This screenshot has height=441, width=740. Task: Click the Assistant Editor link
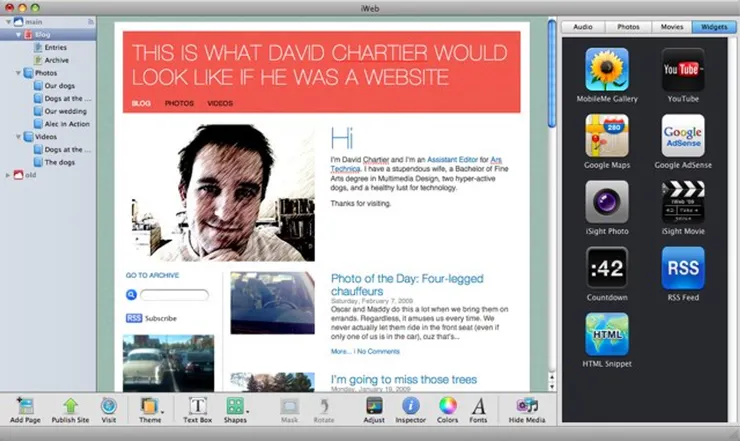coord(452,160)
